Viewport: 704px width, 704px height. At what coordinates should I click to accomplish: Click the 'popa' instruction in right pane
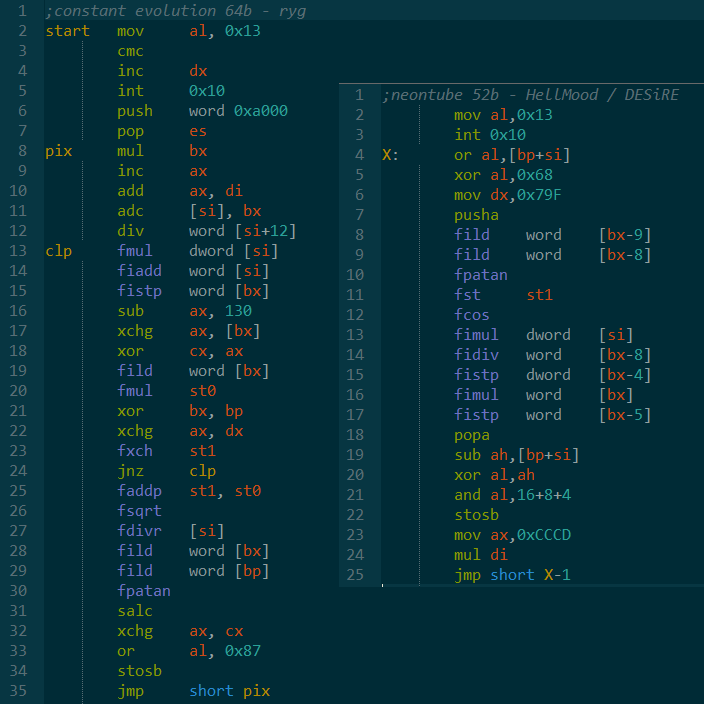tap(471, 435)
